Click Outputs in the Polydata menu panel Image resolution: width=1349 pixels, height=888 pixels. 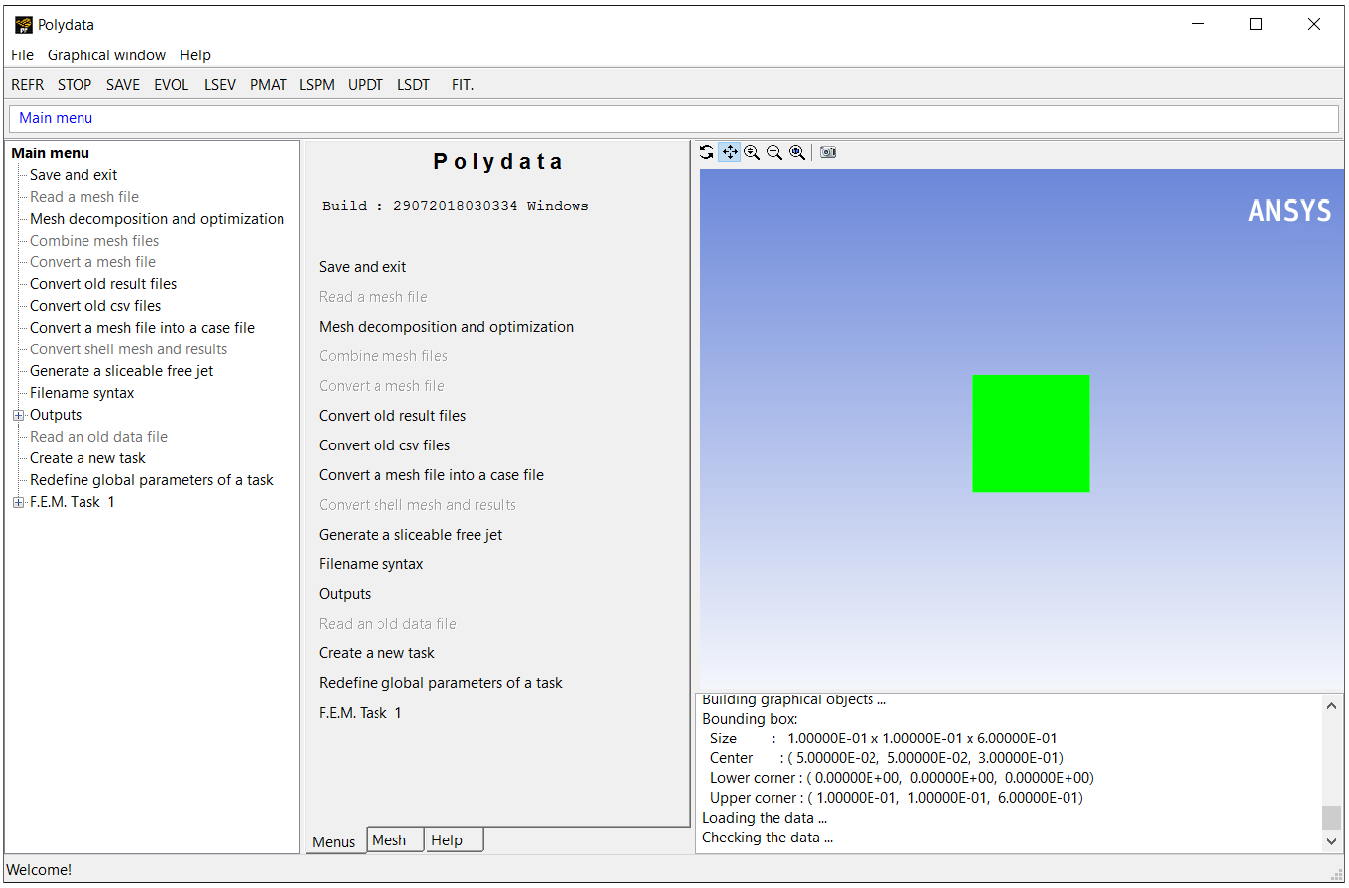click(x=345, y=594)
